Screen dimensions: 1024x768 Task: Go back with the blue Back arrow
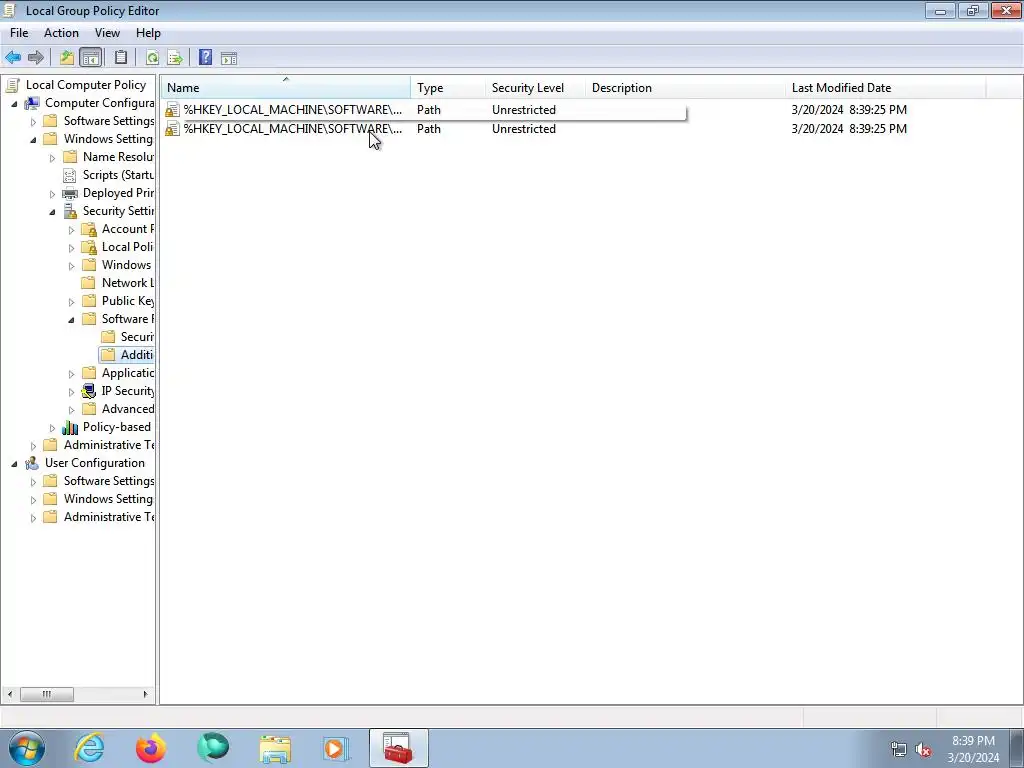[x=13, y=58]
